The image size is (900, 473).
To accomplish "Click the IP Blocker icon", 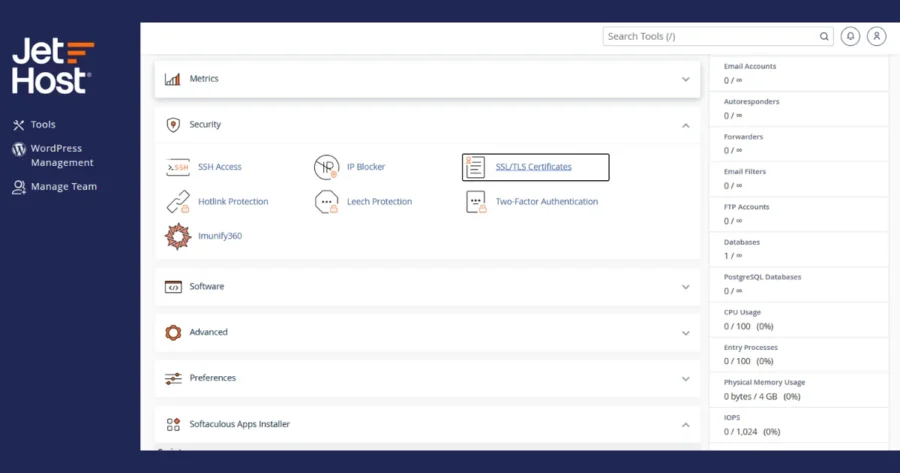I will pyautogui.click(x=327, y=167).
